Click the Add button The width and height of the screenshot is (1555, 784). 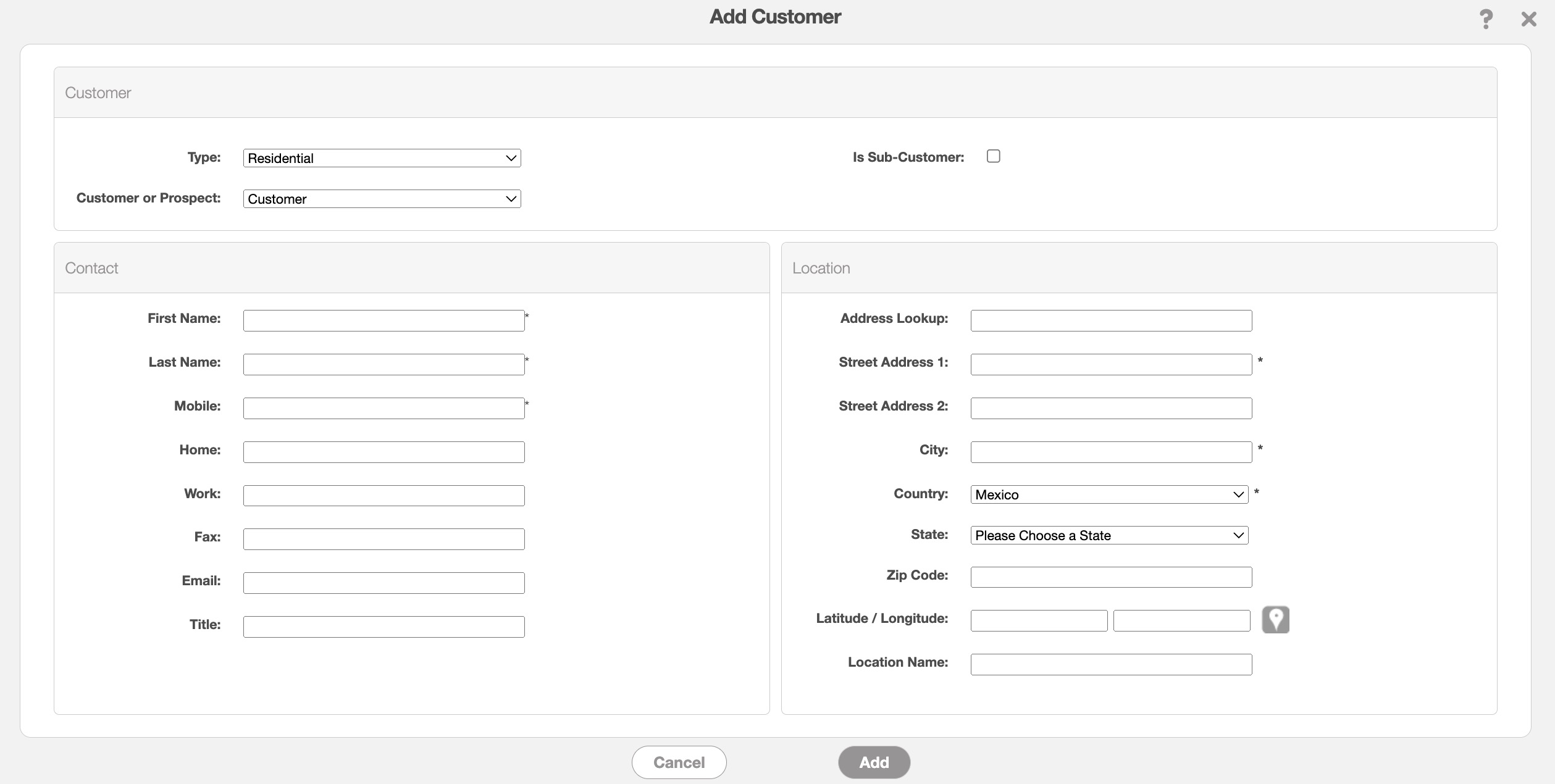pos(874,762)
